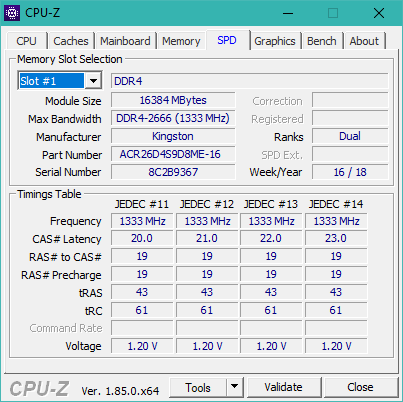The height and width of the screenshot is (402, 403).
Task: Click the Kingston manufacturer value
Action: (173, 136)
